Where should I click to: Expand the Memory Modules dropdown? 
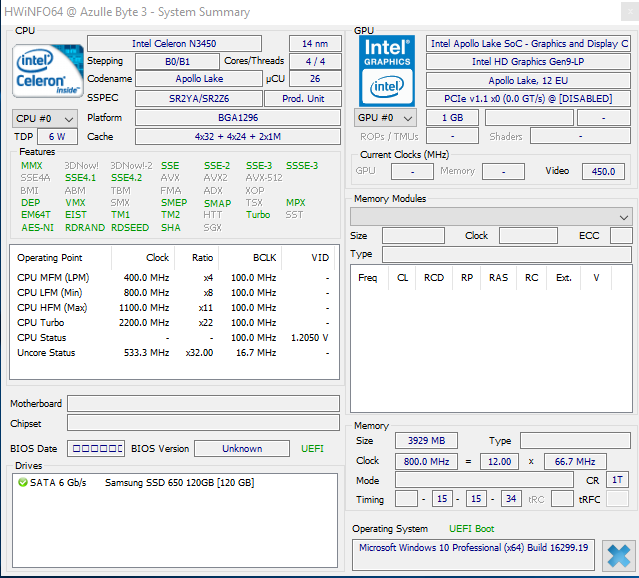point(491,217)
